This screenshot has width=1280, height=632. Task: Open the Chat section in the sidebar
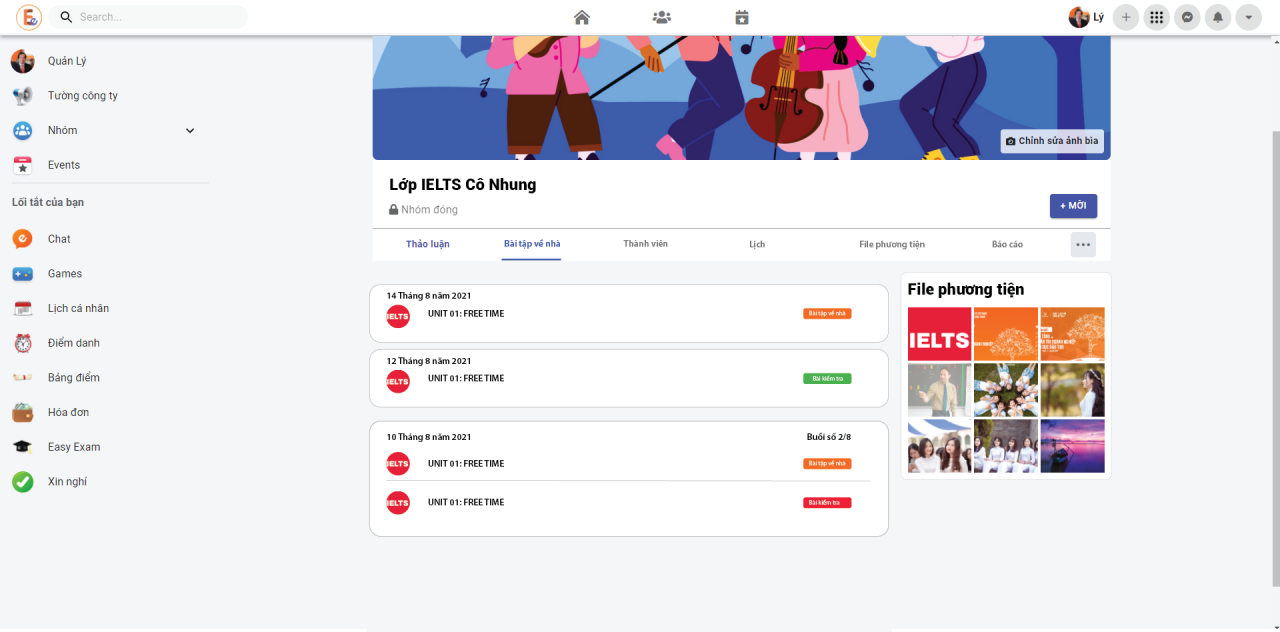[x=58, y=238]
